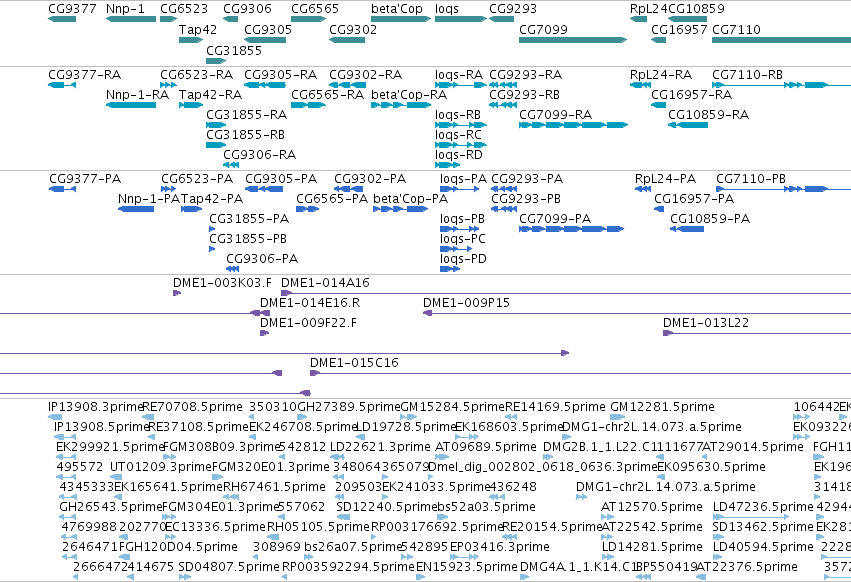The width and height of the screenshot is (851, 582).
Task: Select the CG16957-RA transcript label
Action: [x=691, y=94]
